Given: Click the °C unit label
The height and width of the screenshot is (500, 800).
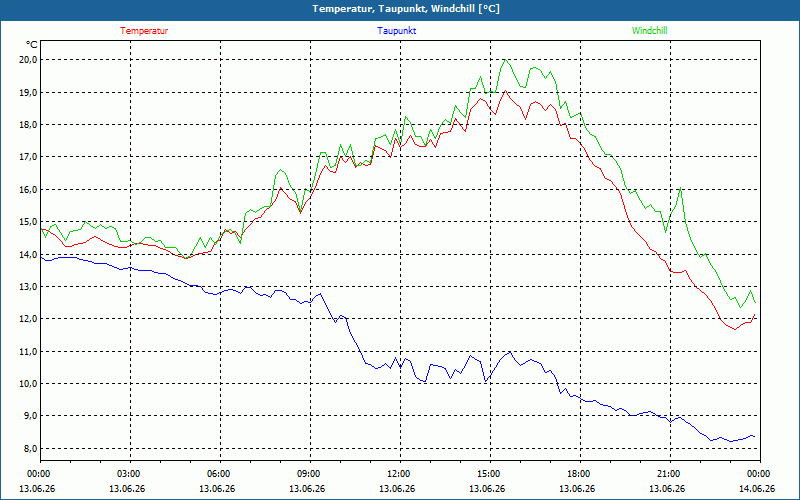Looking at the screenshot, I should coord(32,44).
